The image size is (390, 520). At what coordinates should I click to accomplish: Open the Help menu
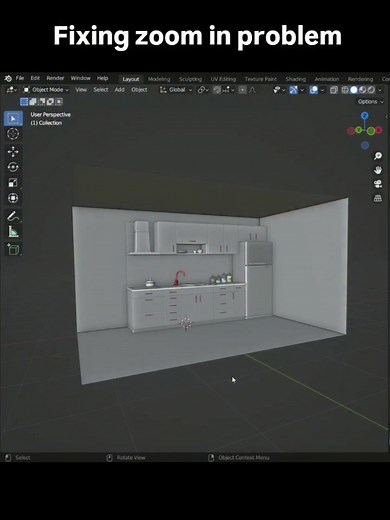[x=102, y=78]
